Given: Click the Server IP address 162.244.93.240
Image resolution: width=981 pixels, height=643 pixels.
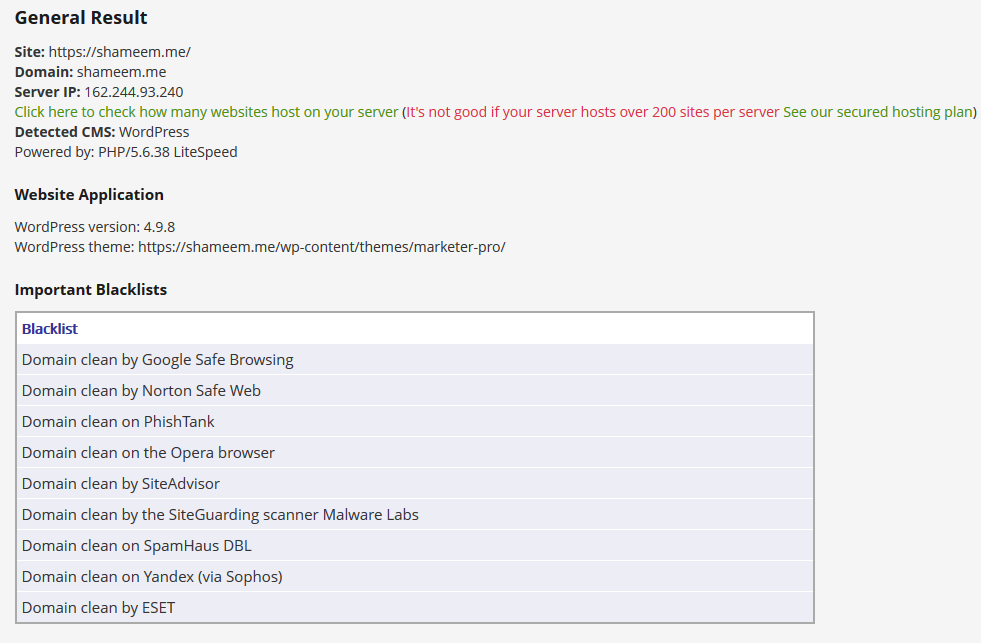Looking at the screenshot, I should 133,92.
